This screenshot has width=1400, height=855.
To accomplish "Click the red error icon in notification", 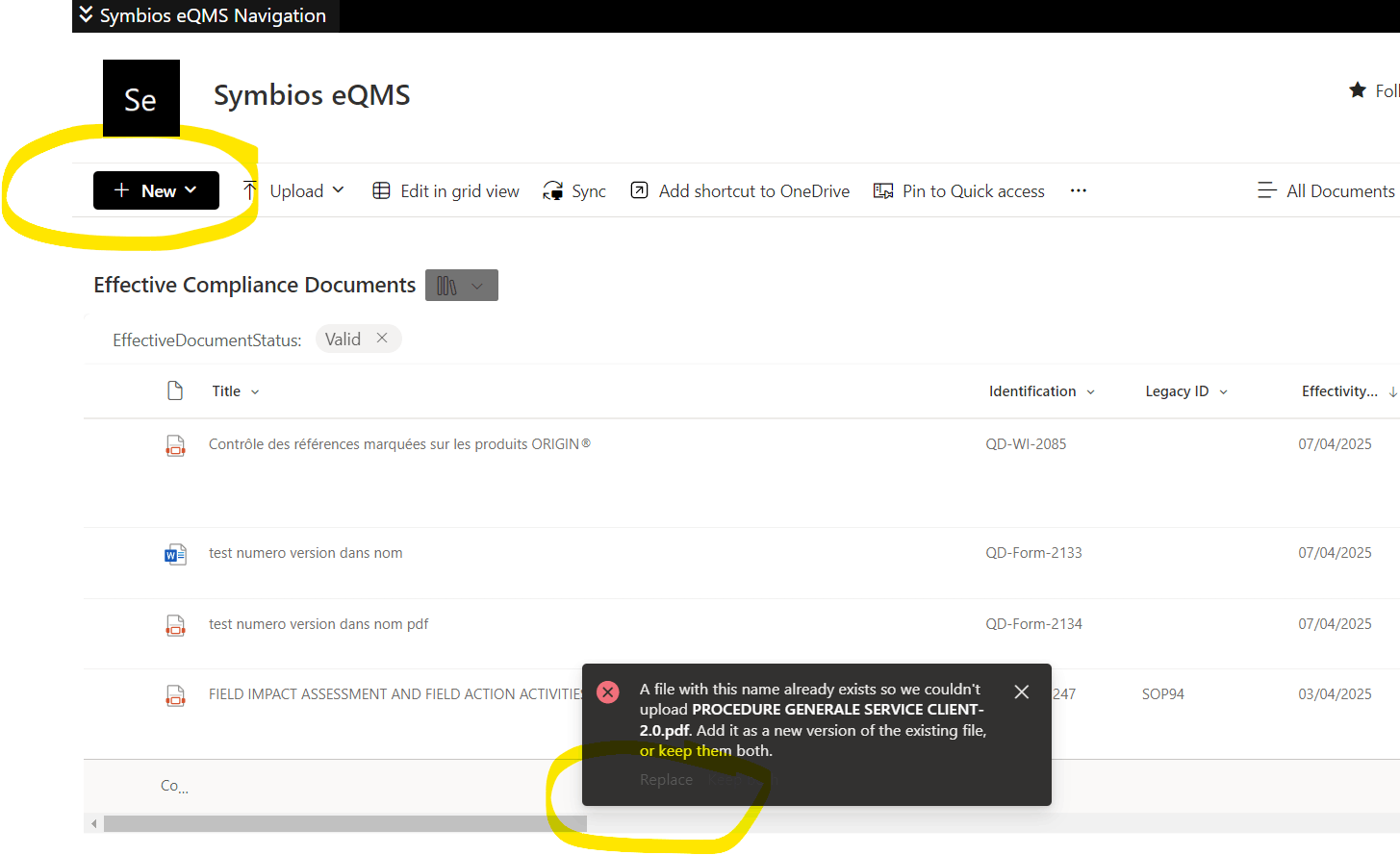I will point(608,692).
